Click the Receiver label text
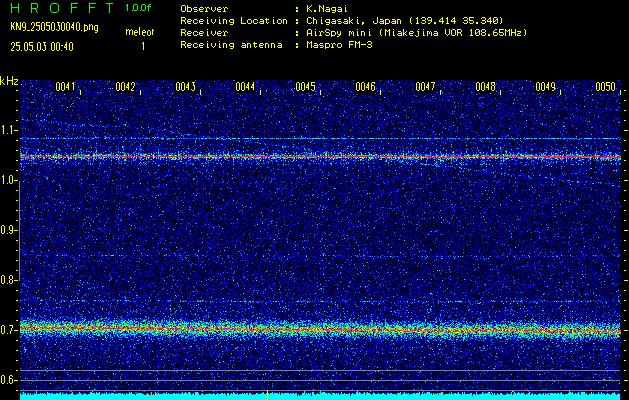Image resolution: width=629 pixels, height=400 pixels. (x=204, y=33)
